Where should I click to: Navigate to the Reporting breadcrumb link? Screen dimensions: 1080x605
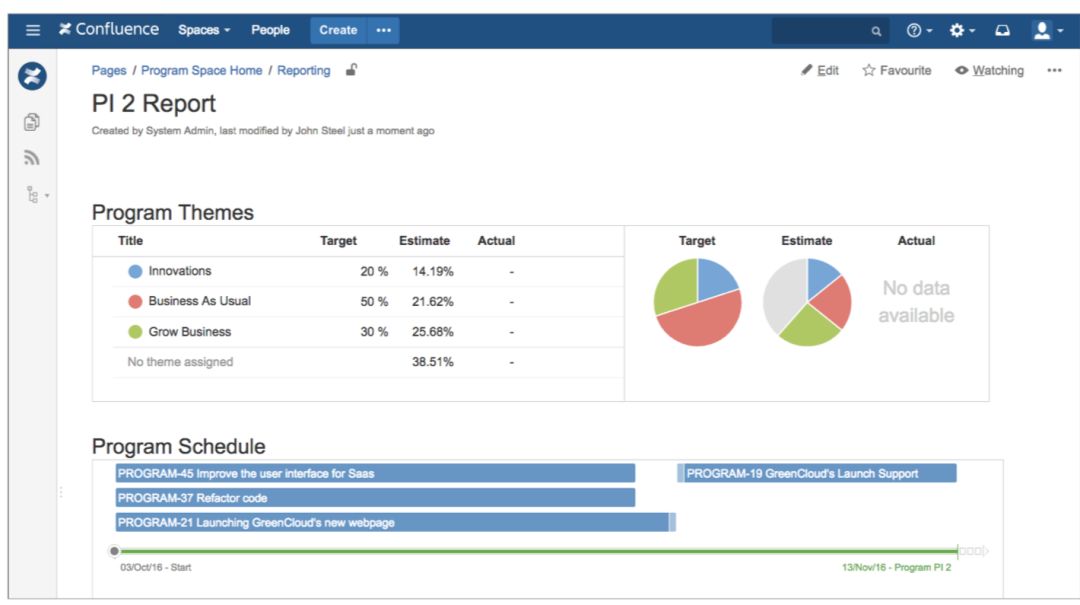[304, 70]
